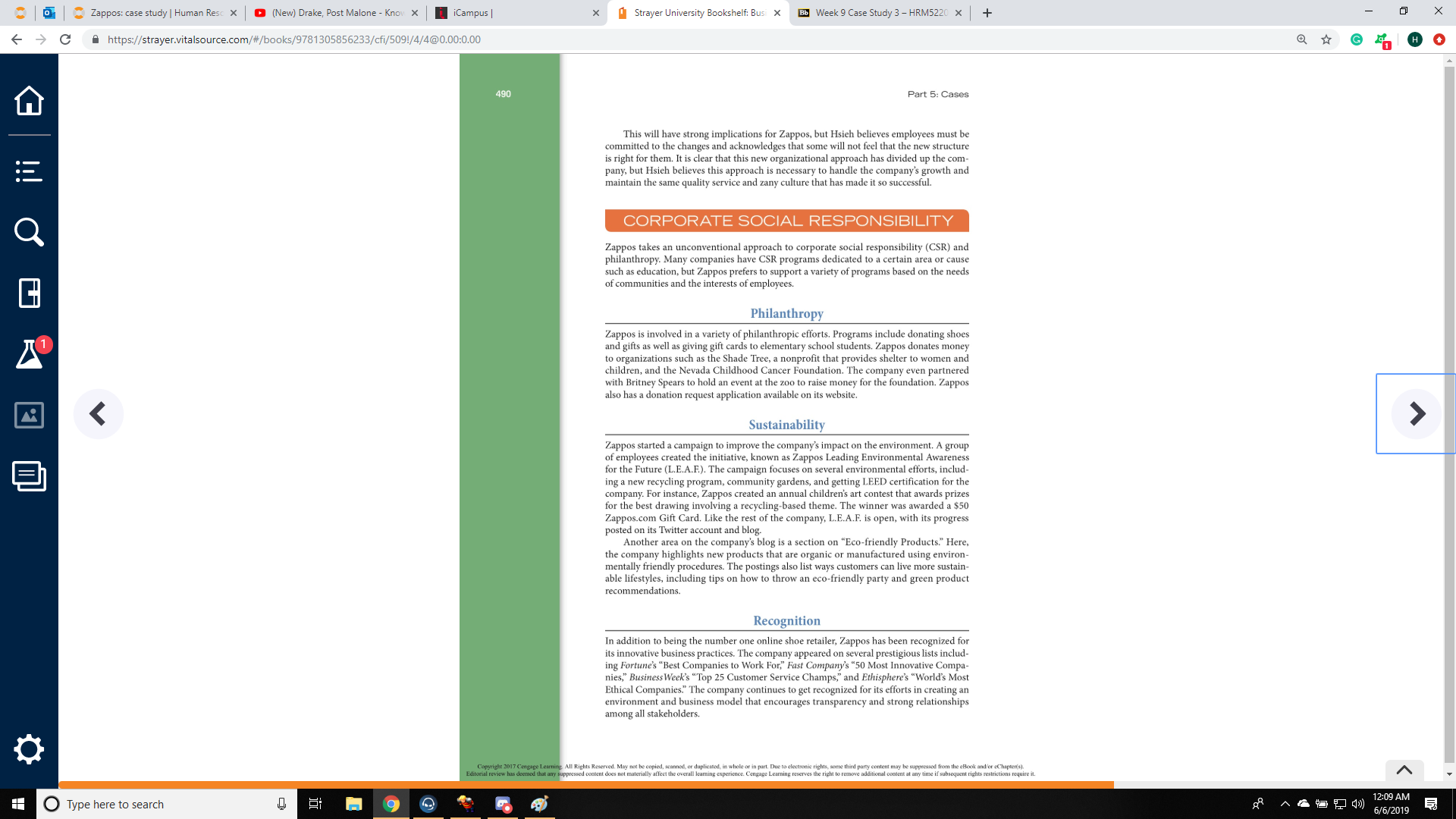Open the taskbar clock and date
Viewport: 1456px width, 819px height.
pos(1391,804)
